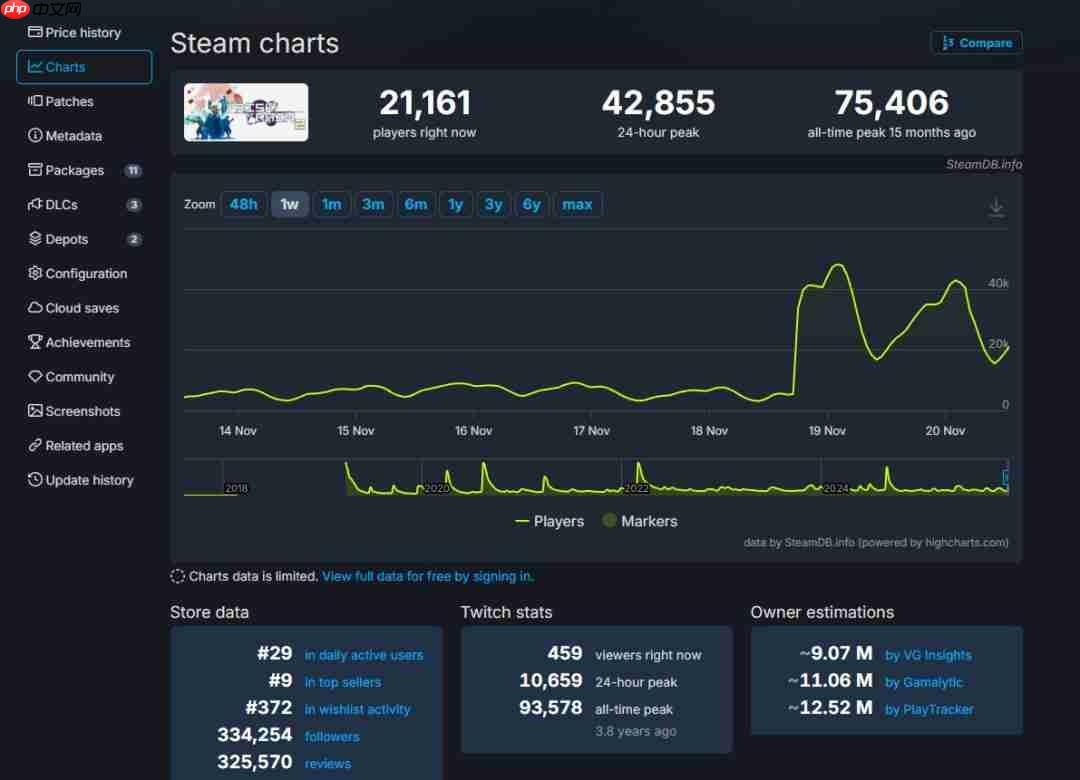Toggle the Markers series in legend
This screenshot has width=1080, height=780.
click(x=639, y=521)
